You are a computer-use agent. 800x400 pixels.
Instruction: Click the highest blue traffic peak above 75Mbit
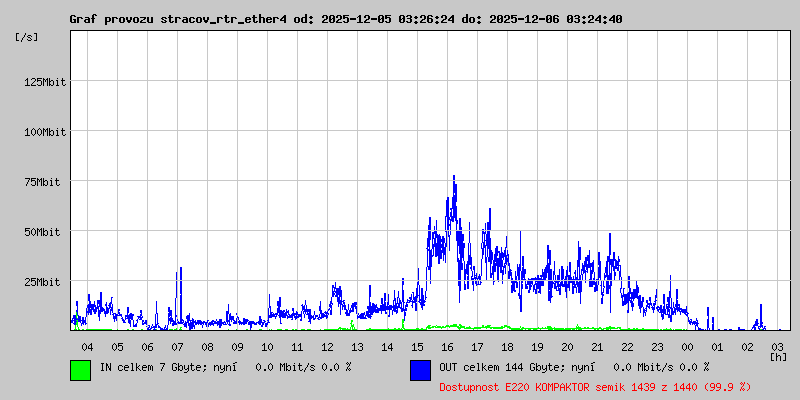454,178
